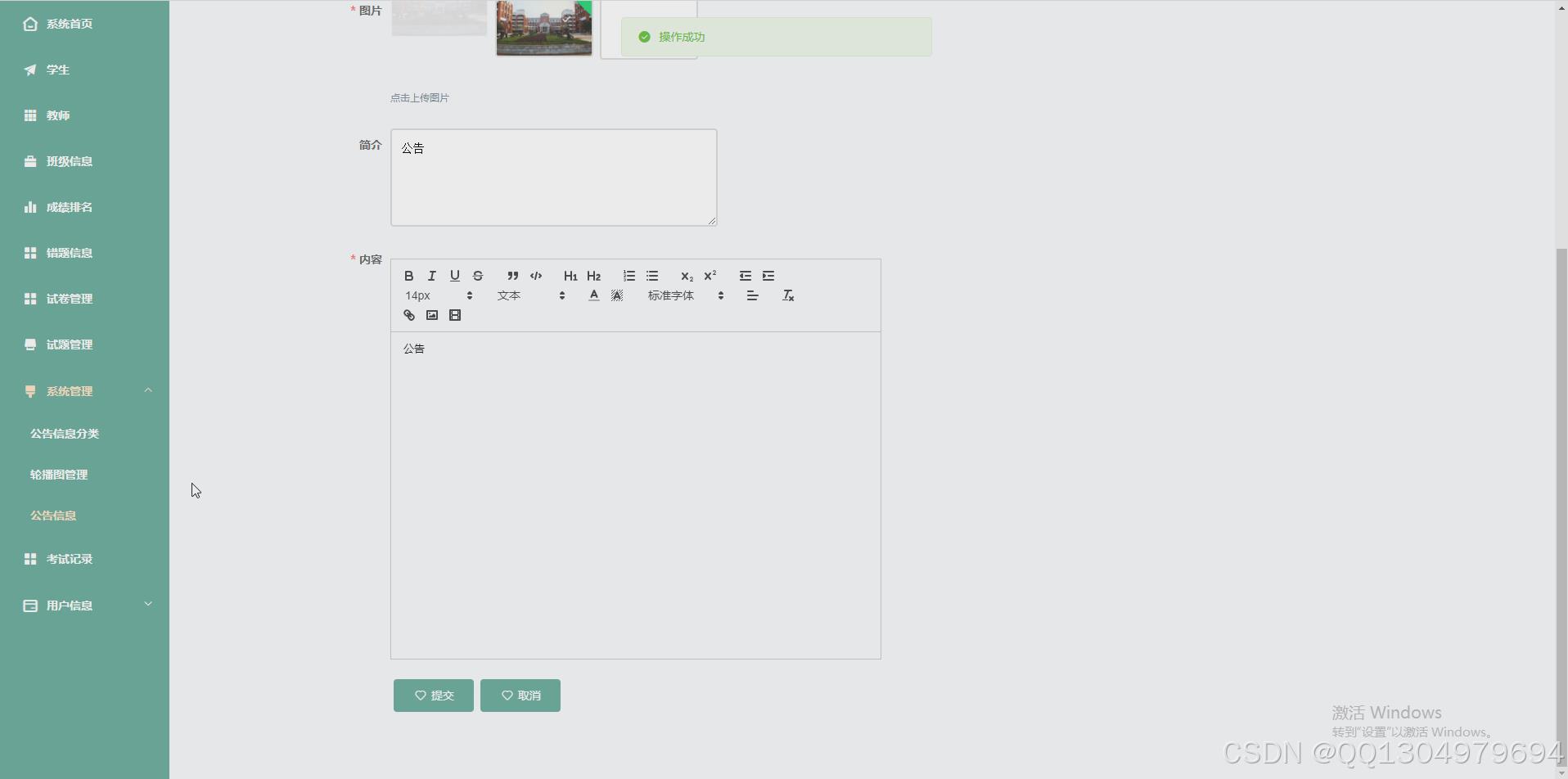
Task: Apply superscript formatting
Action: coord(710,276)
